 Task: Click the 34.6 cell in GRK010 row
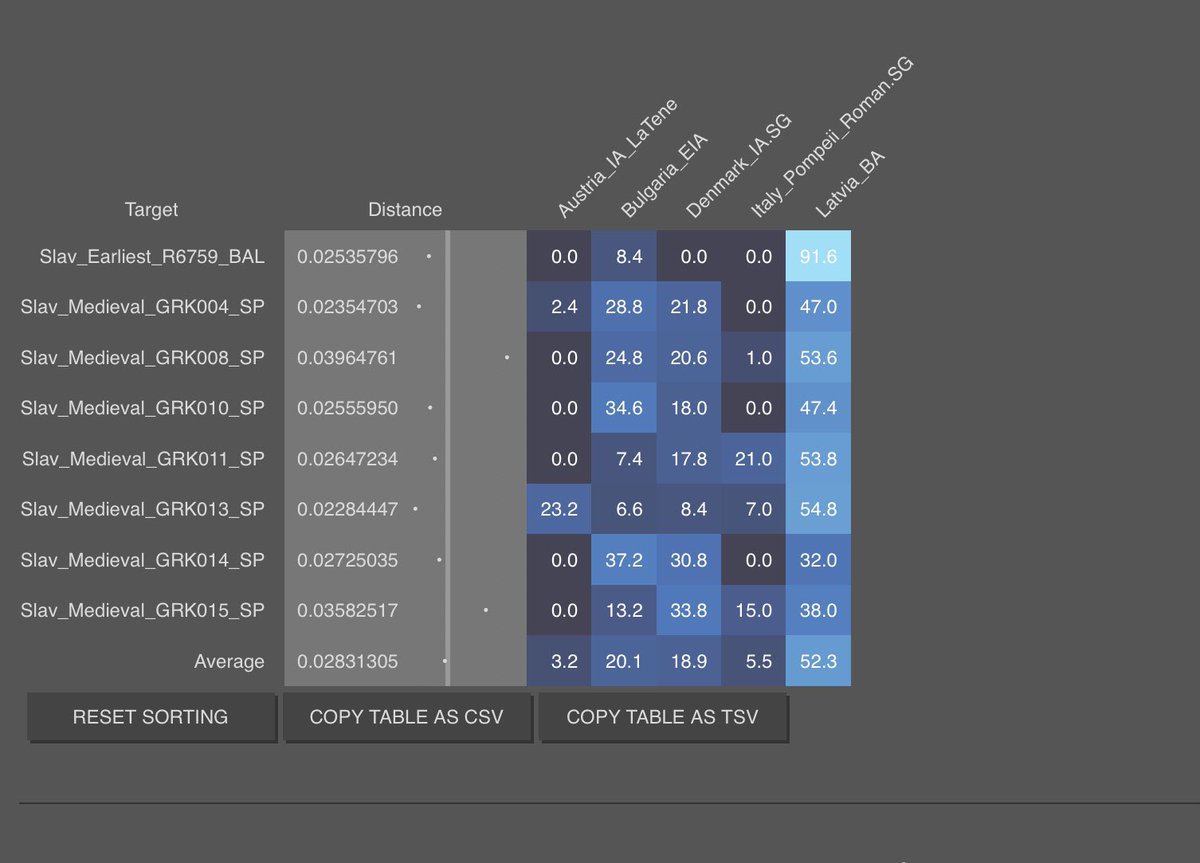point(624,408)
